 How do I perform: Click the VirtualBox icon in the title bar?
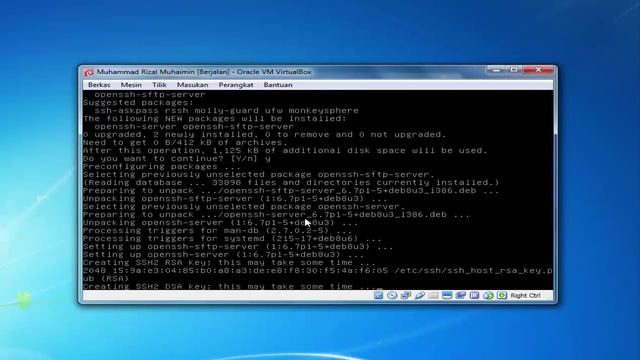click(x=89, y=72)
